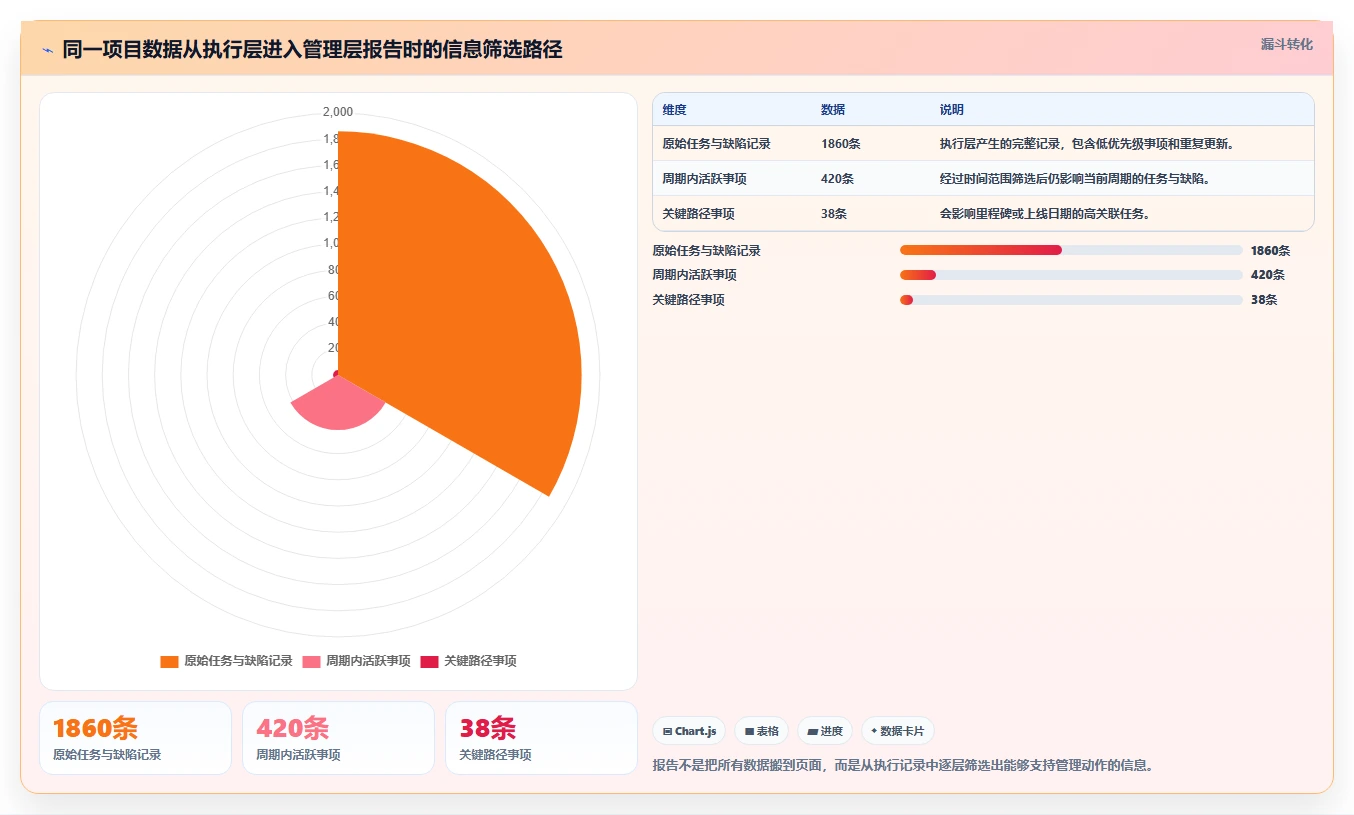
Task: Click the icon inside the 数据卡片 chip
Action: point(874,732)
